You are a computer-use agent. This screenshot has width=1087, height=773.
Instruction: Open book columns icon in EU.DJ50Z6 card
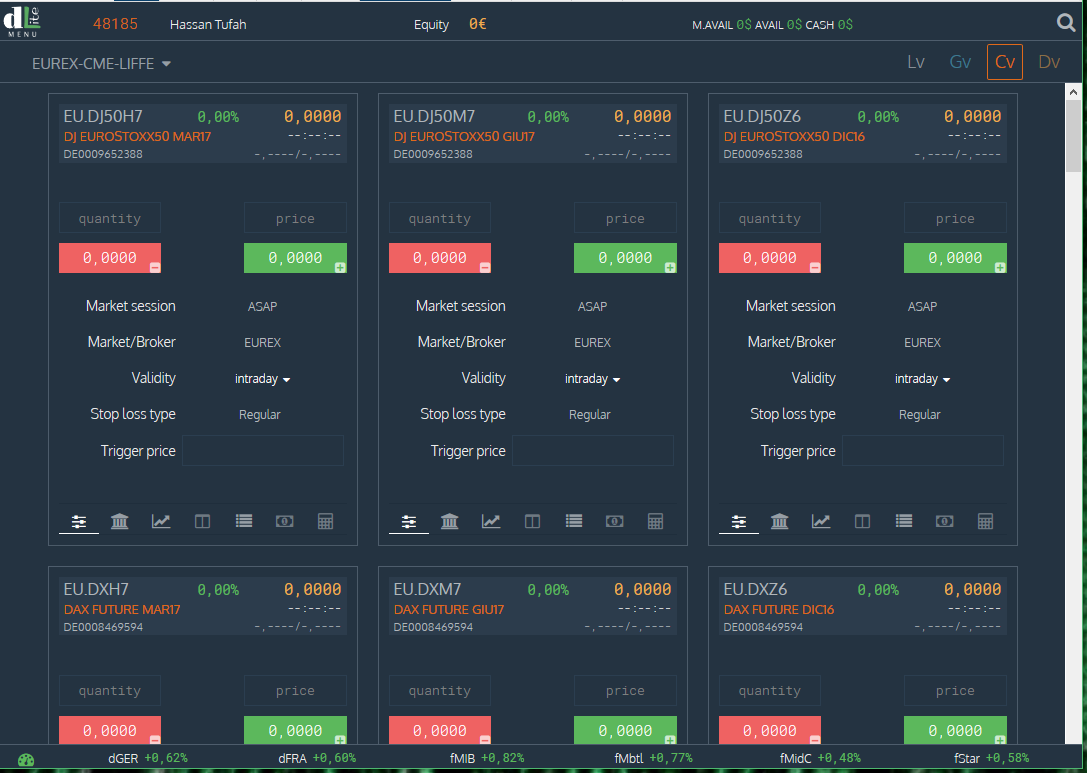tap(862, 521)
